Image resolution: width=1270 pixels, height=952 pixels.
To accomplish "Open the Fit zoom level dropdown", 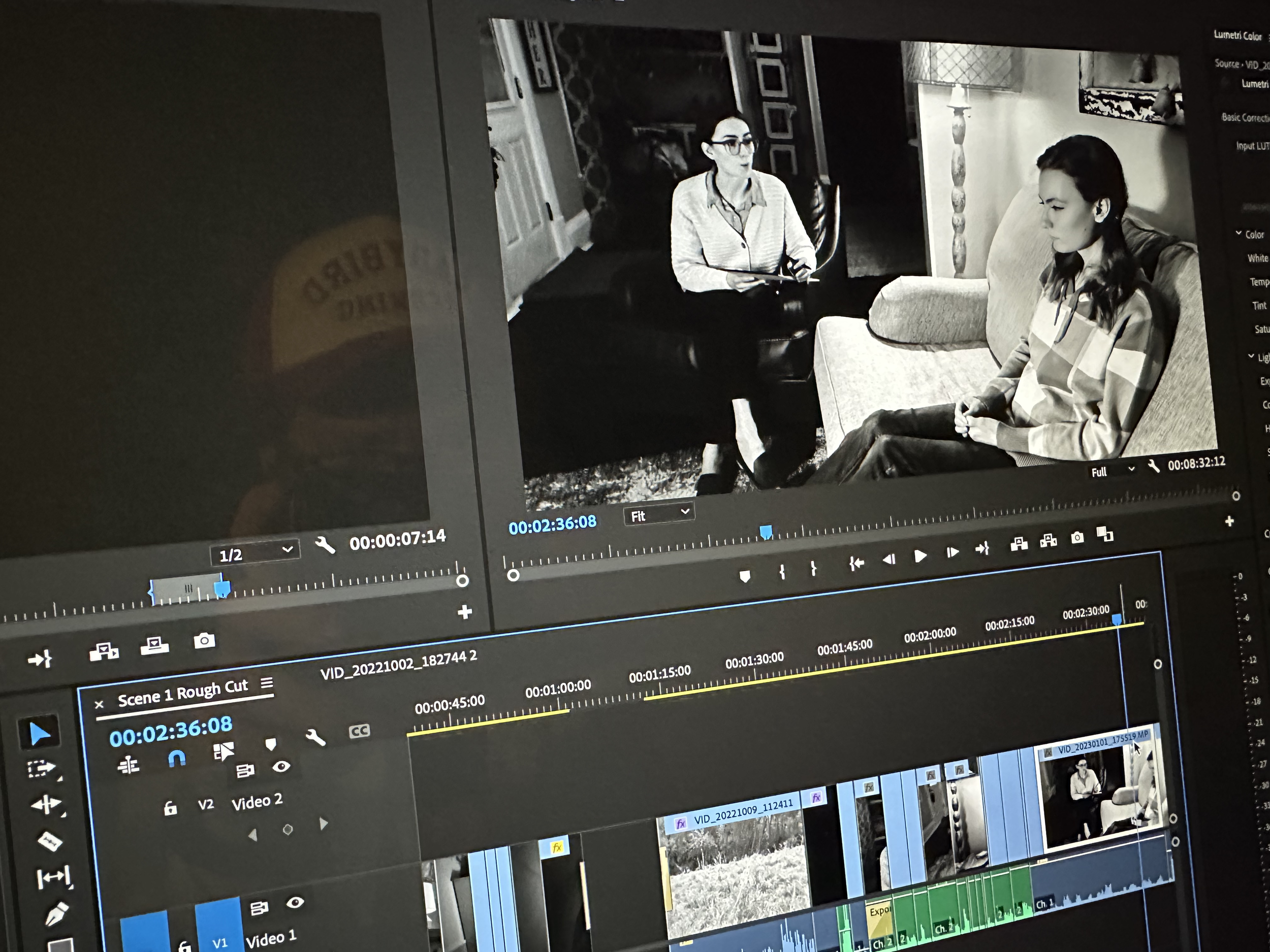I will pos(659,514).
